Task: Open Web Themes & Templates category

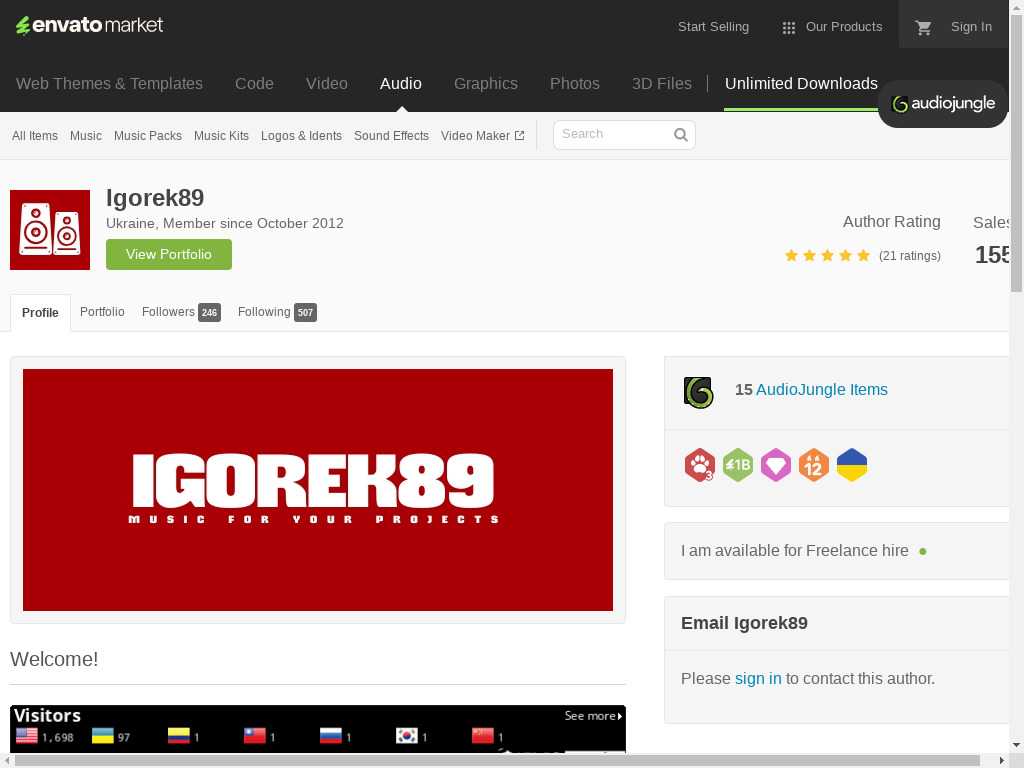Action: tap(109, 84)
